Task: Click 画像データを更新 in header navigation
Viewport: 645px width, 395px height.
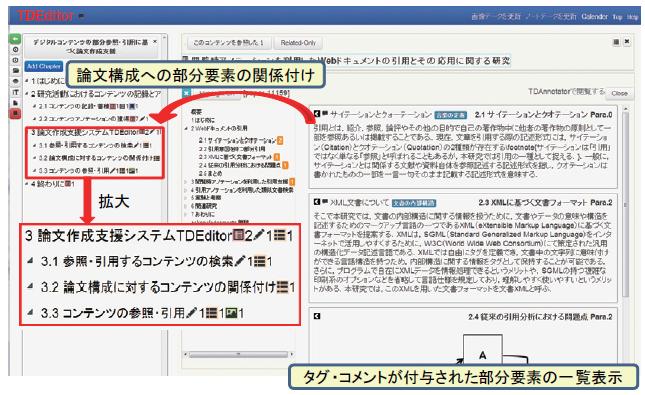Action: point(496,16)
